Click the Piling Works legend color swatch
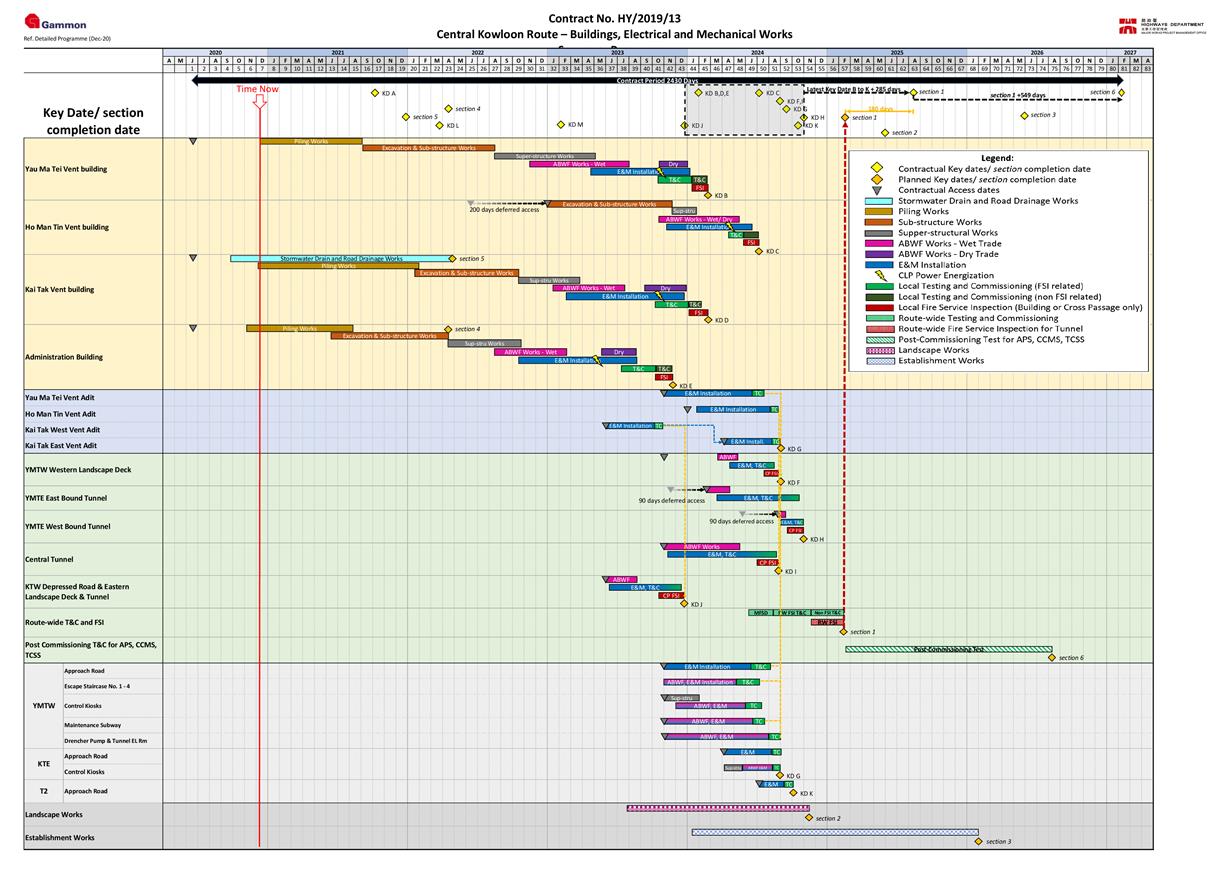The image size is (1230, 870). click(880, 212)
